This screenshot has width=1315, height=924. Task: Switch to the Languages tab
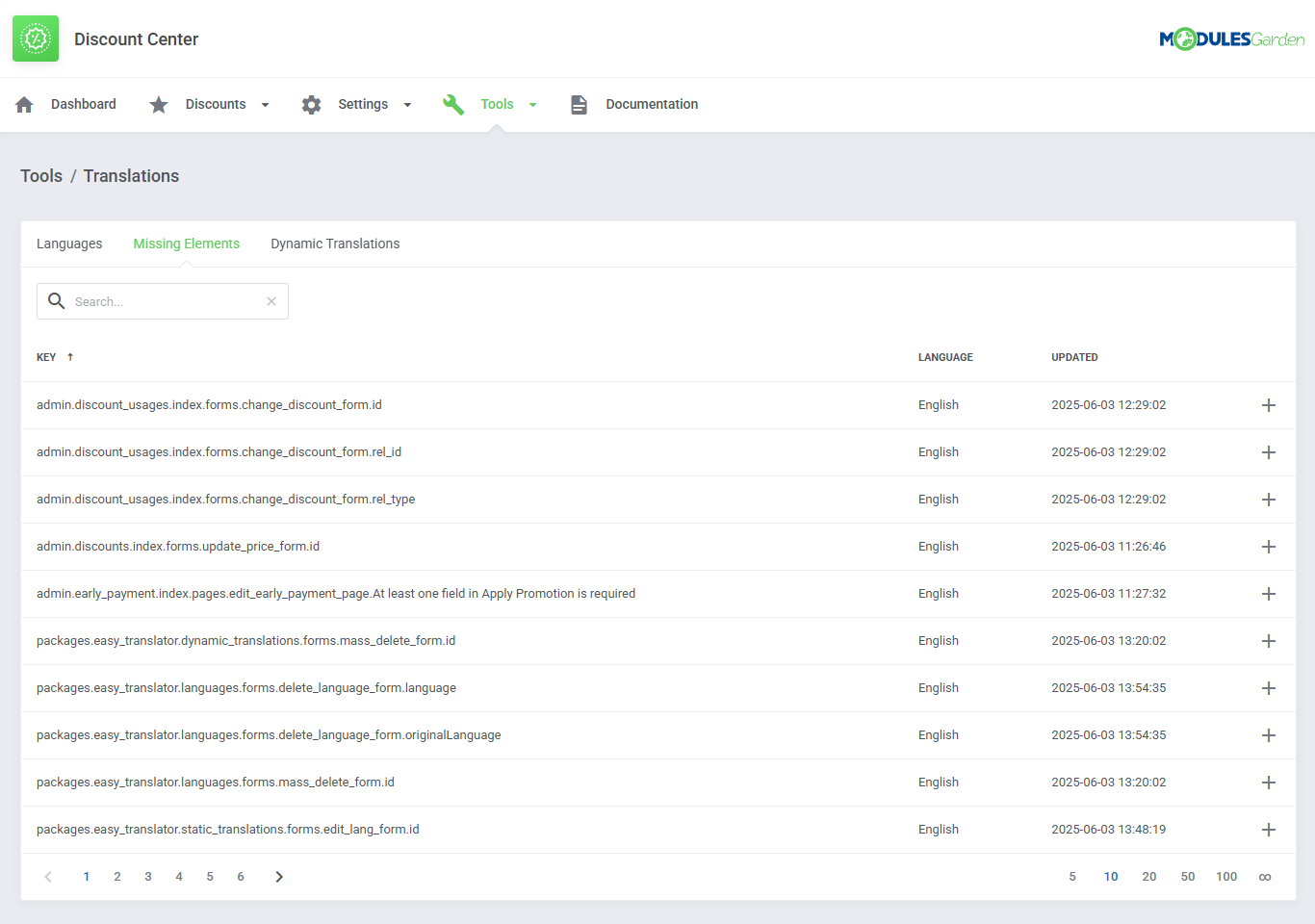pyautogui.click(x=69, y=244)
